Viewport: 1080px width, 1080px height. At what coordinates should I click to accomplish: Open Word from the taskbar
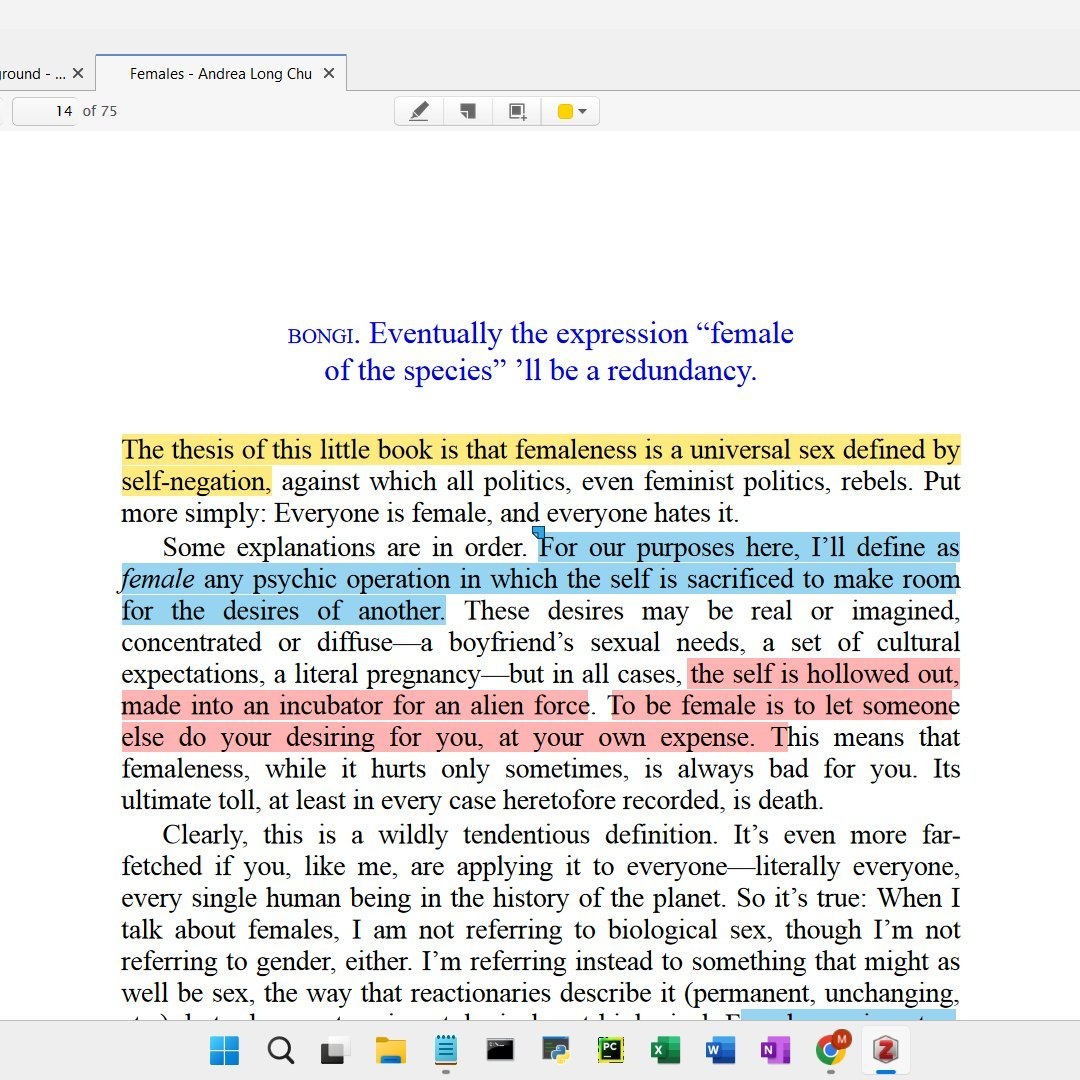click(720, 1050)
